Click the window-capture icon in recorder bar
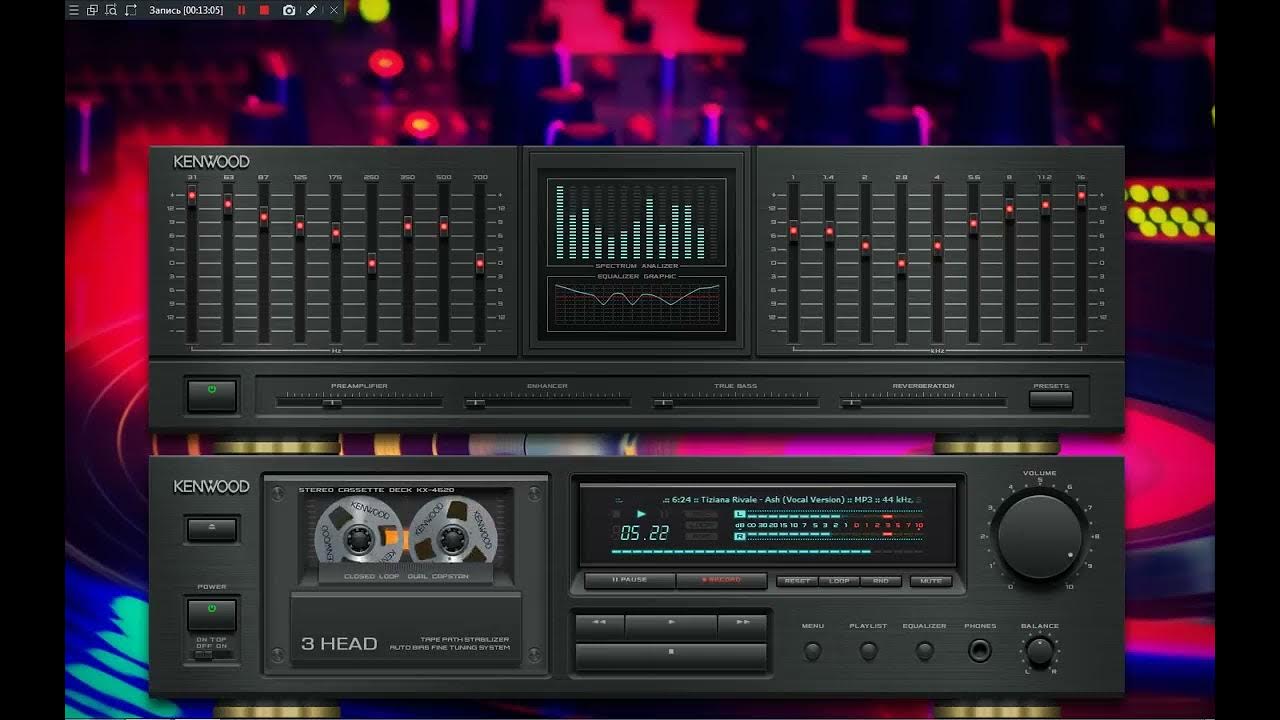This screenshot has width=1280, height=720. 92,10
